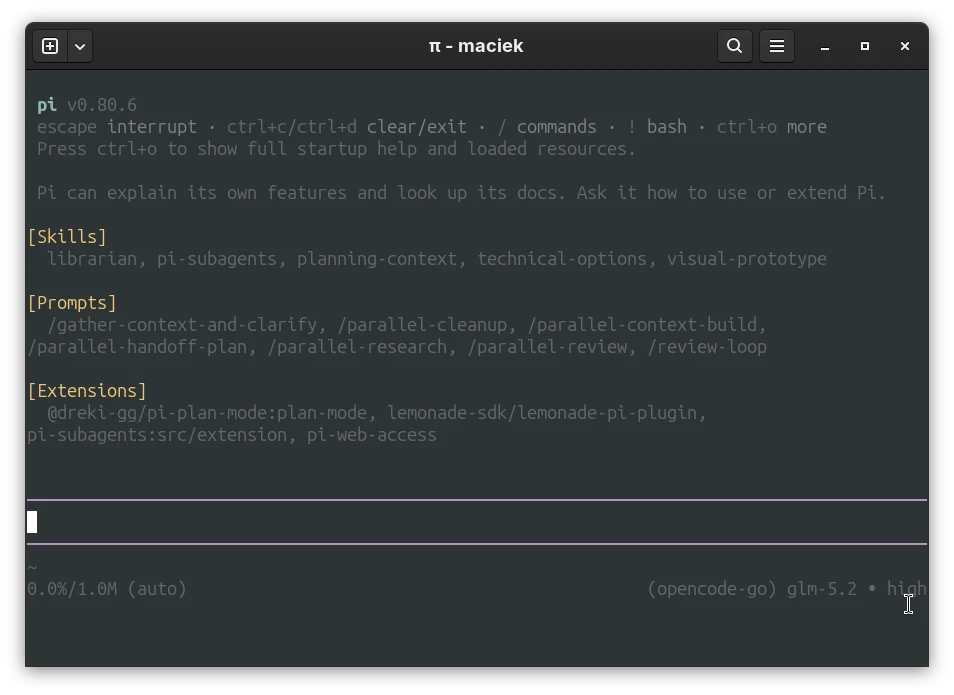Viewport: 954px width, 695px height.
Task: Focus the pi prompt input box
Action: click(477, 522)
